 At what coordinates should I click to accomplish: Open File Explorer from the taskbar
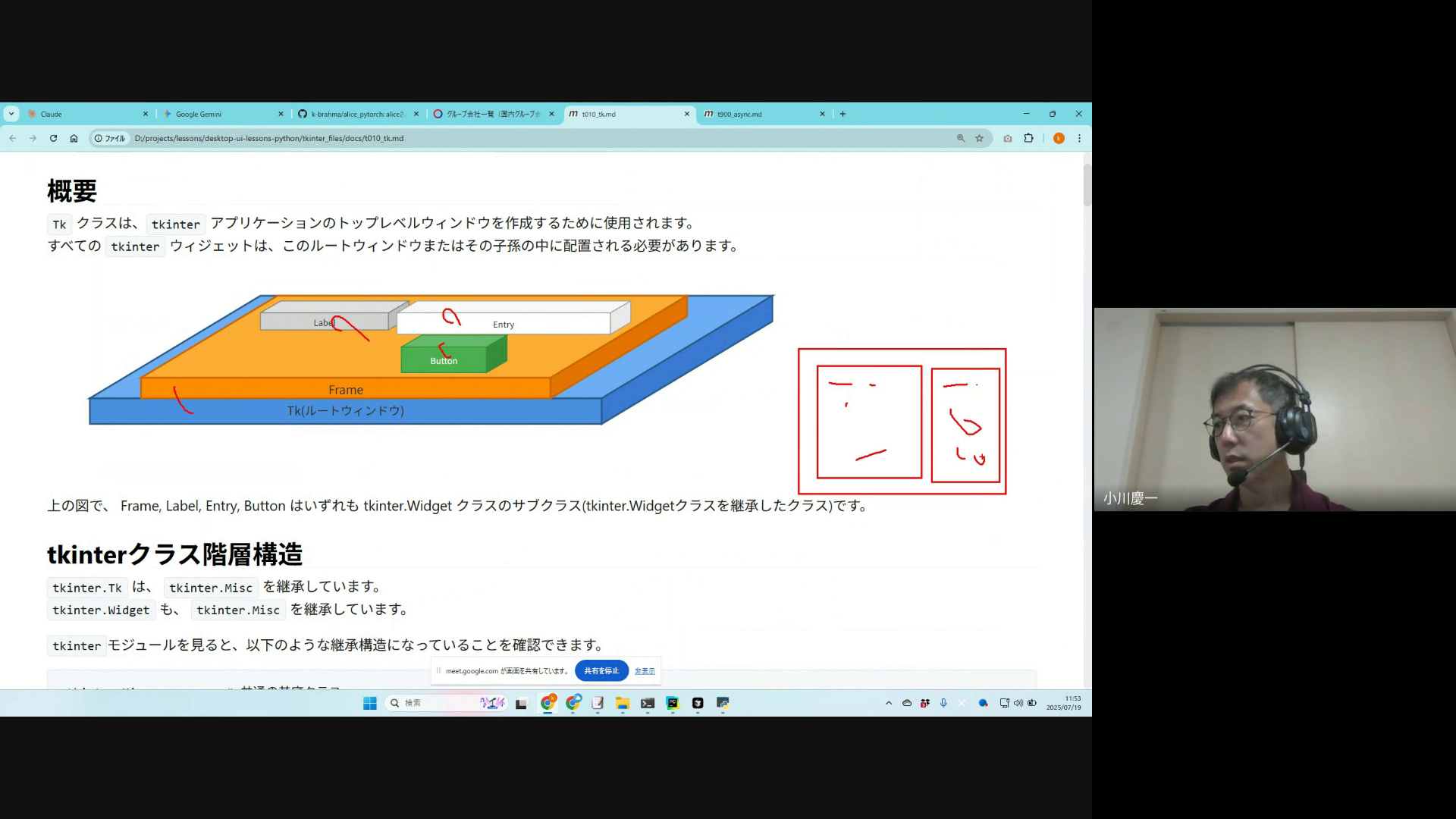point(623,703)
